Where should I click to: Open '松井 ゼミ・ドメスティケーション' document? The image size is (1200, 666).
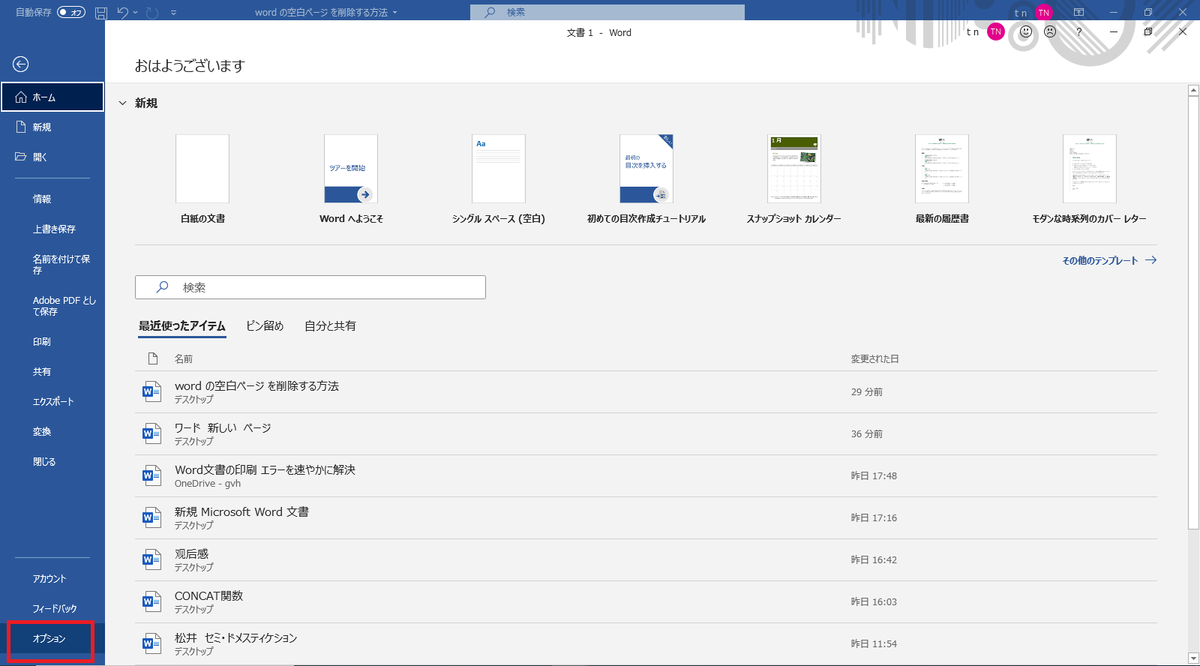(x=646, y=644)
